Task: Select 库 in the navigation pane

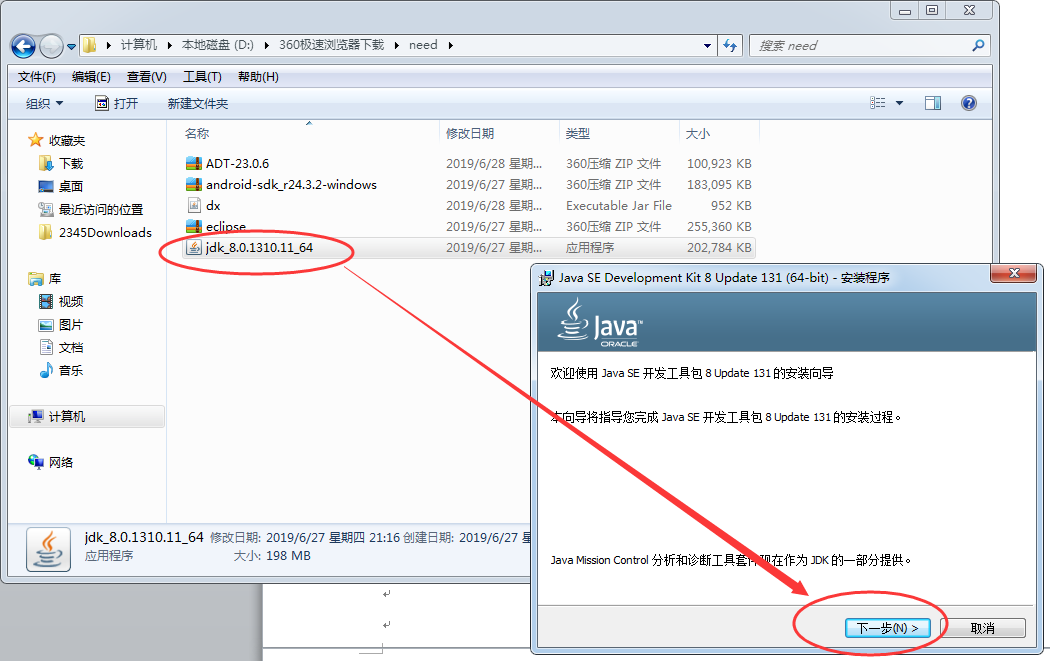Action: (x=55, y=279)
